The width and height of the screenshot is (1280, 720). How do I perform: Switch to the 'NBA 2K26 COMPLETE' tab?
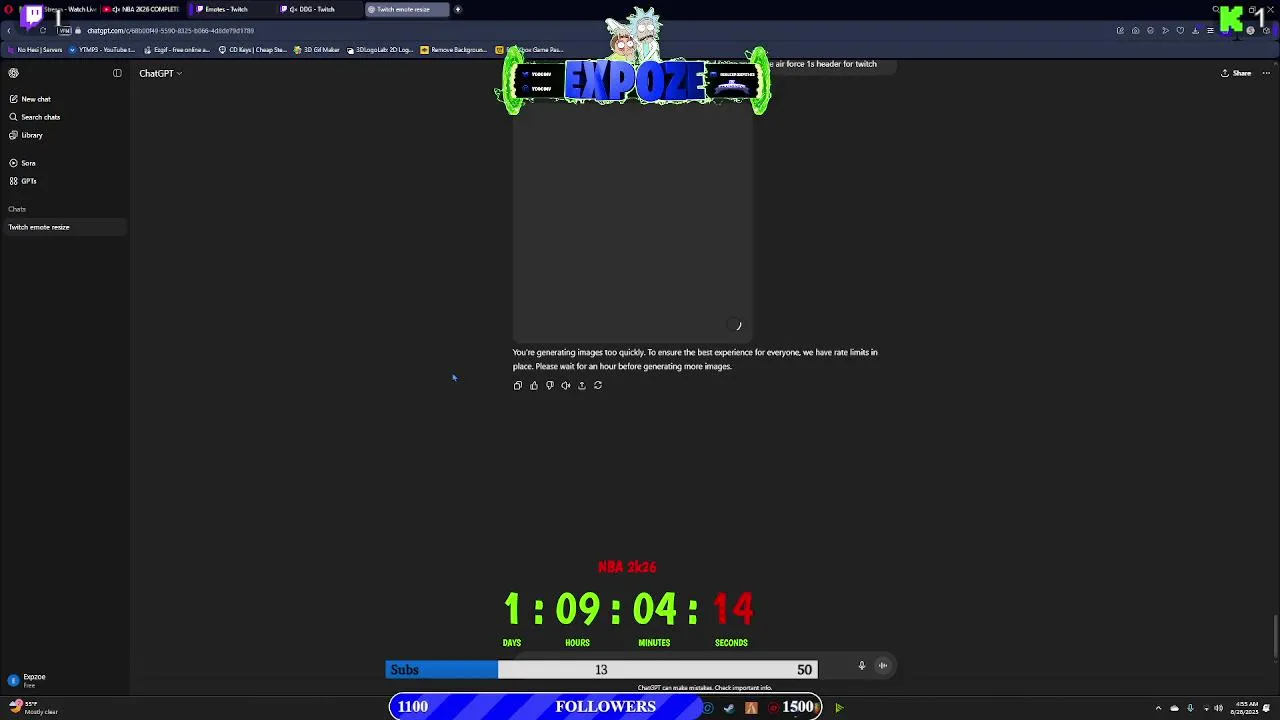[142, 9]
